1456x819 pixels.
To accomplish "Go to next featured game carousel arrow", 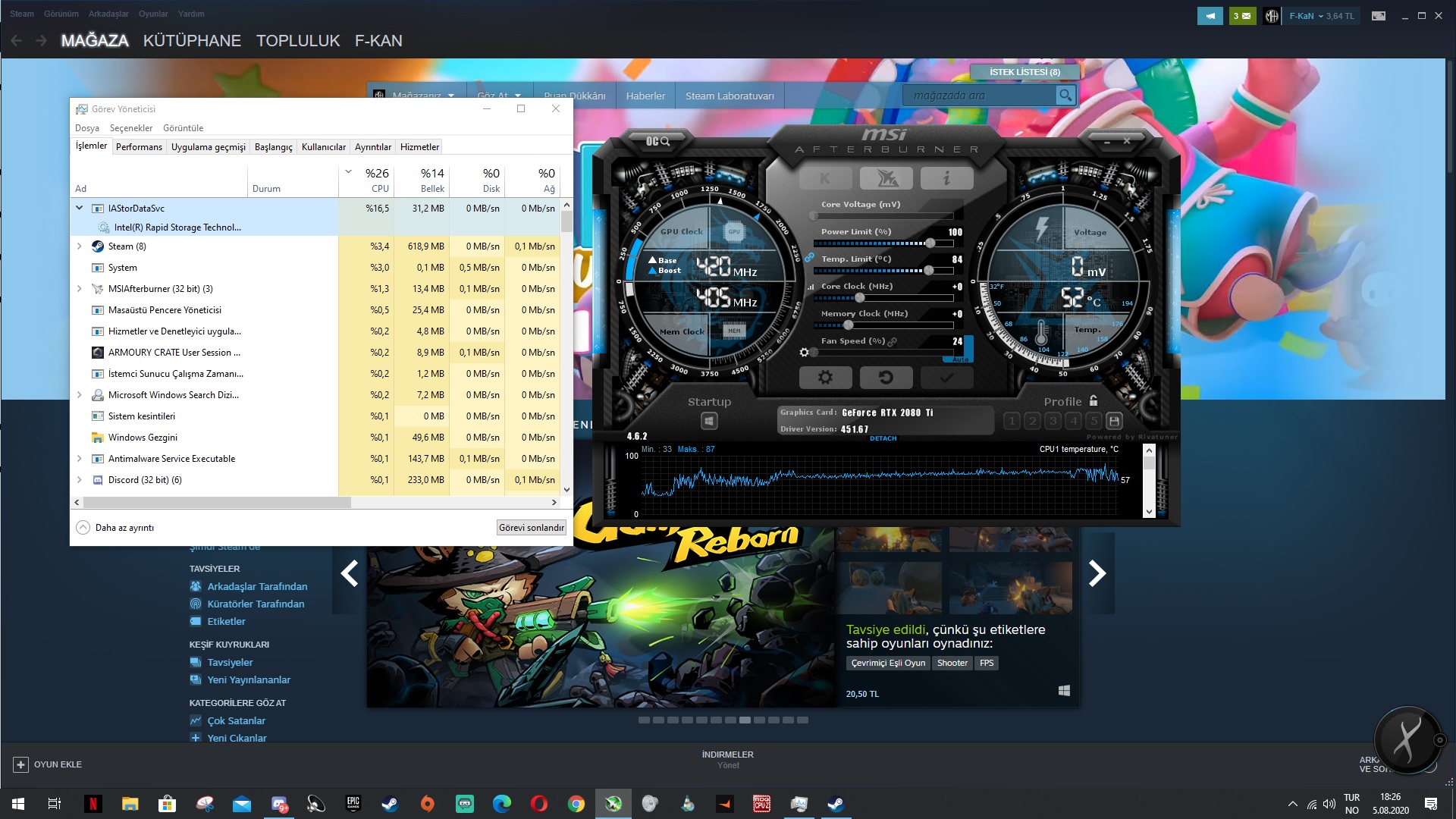I will pyautogui.click(x=1097, y=573).
